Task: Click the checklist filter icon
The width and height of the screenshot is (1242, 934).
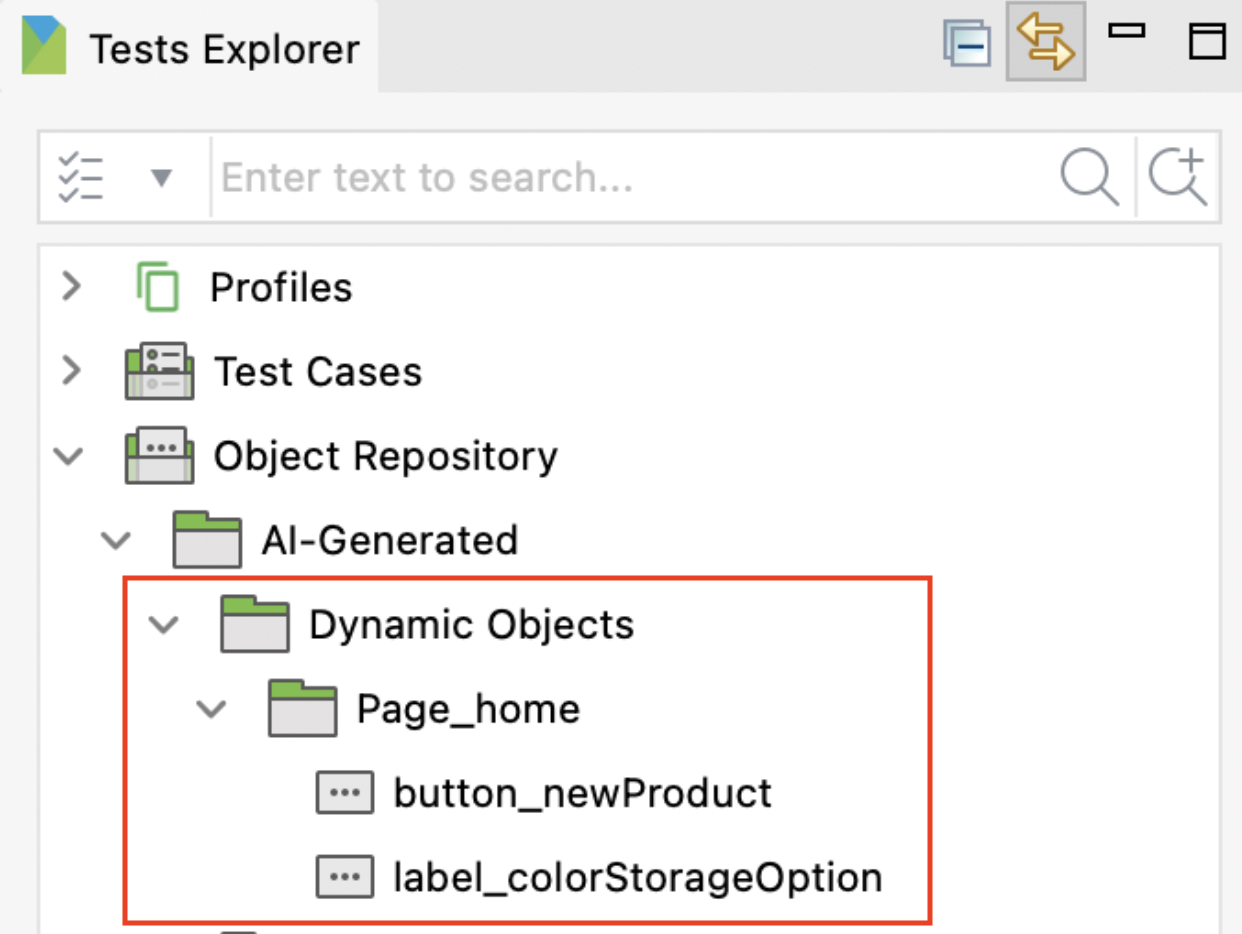Action: (82, 176)
